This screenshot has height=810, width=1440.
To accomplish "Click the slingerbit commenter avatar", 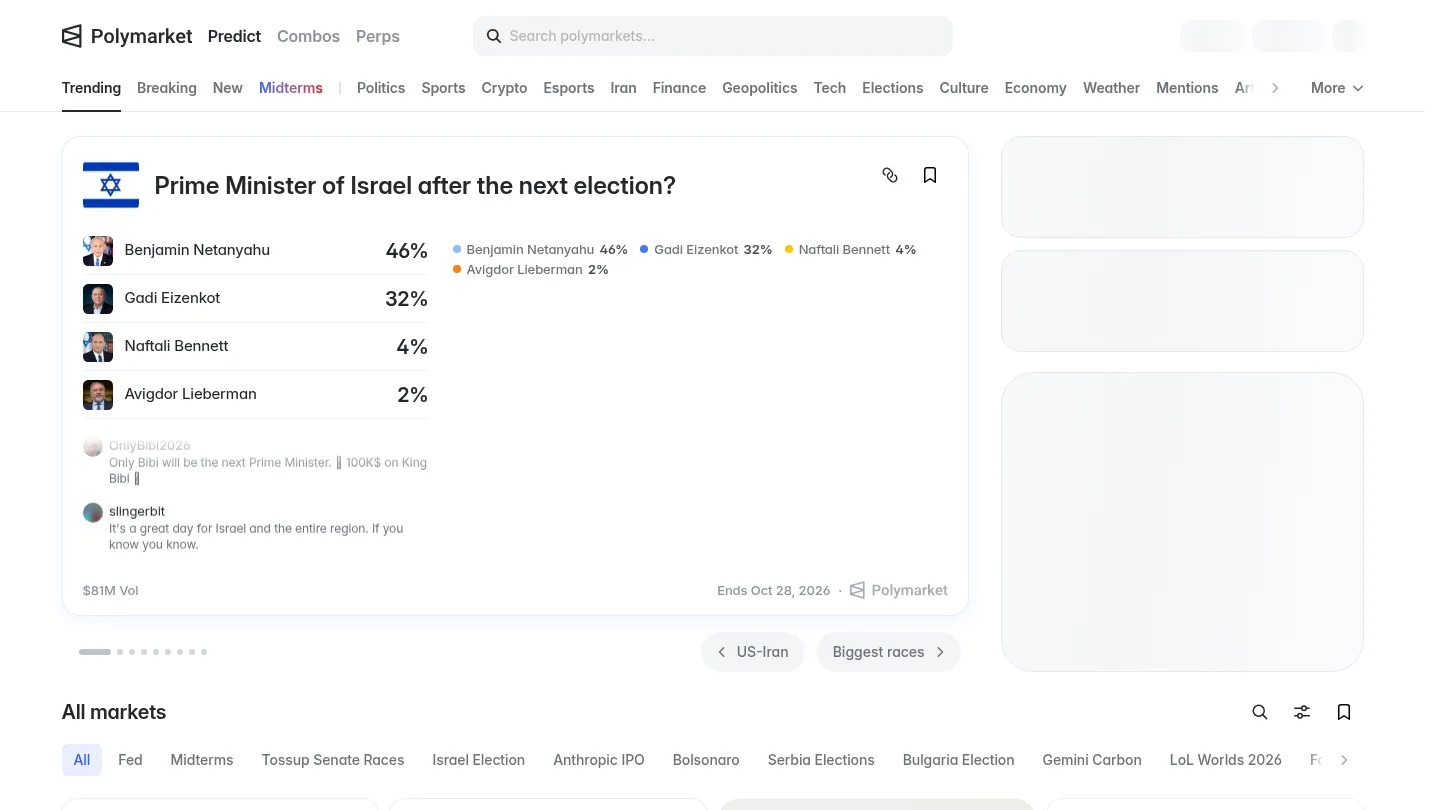I will [93, 513].
